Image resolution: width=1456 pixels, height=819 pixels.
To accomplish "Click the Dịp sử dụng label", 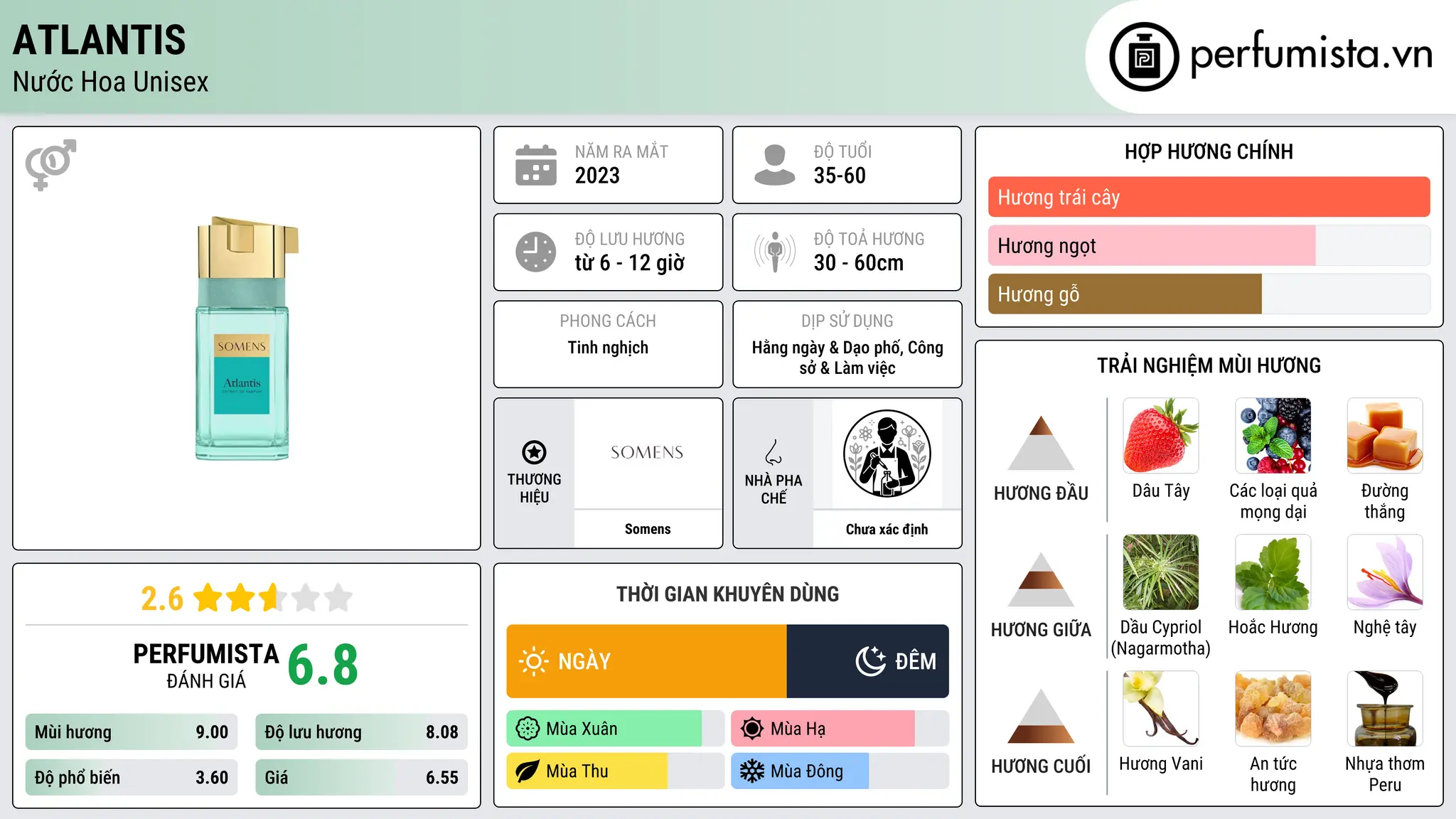I will [x=847, y=321].
